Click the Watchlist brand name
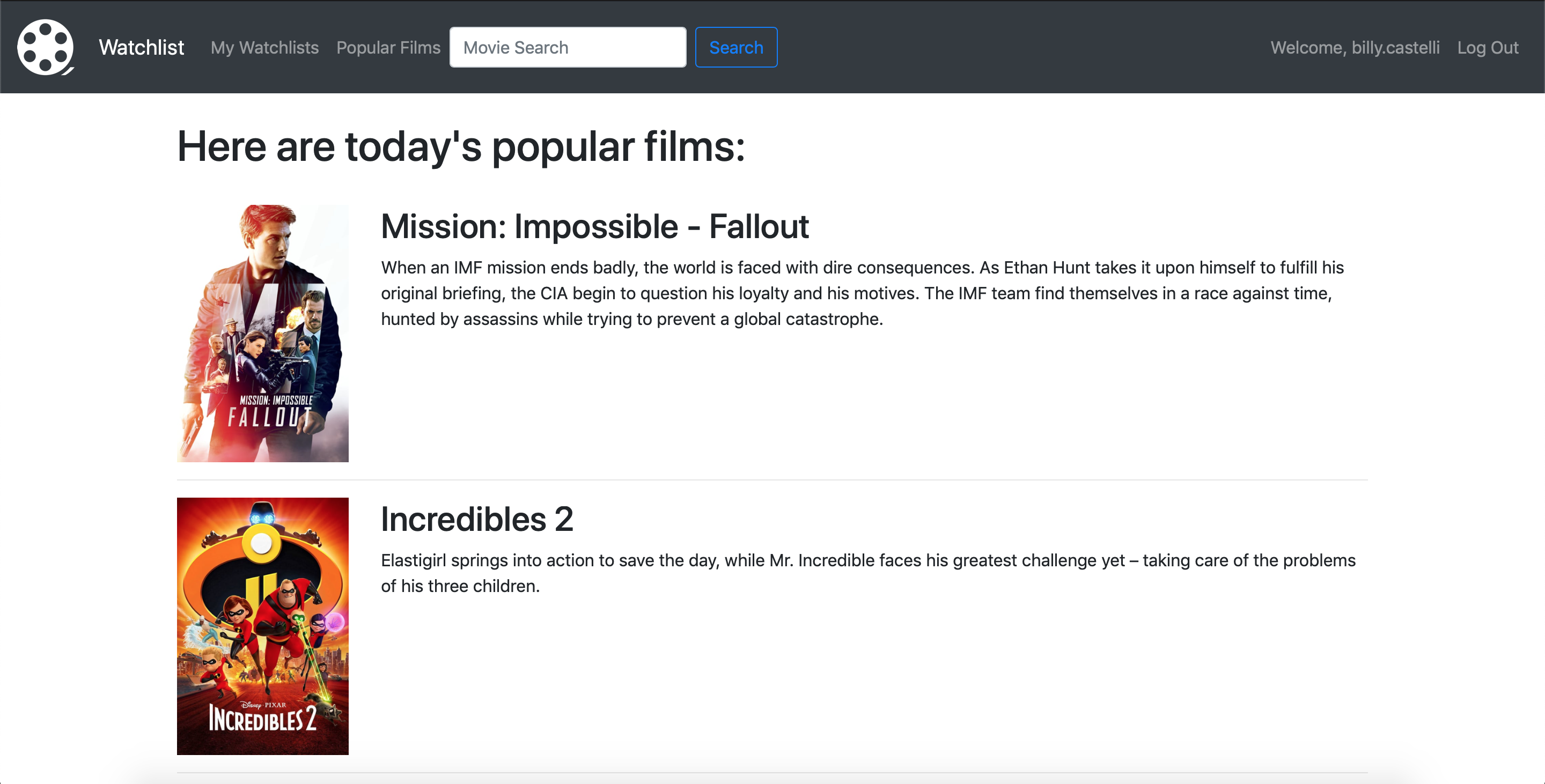Viewport: 1545px width, 784px height. click(141, 47)
